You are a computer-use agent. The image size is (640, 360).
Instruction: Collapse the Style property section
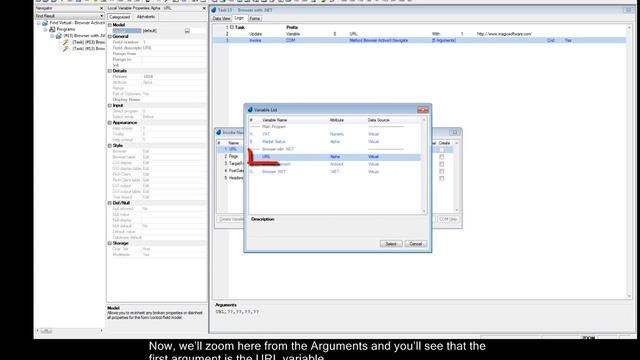click(x=110, y=145)
